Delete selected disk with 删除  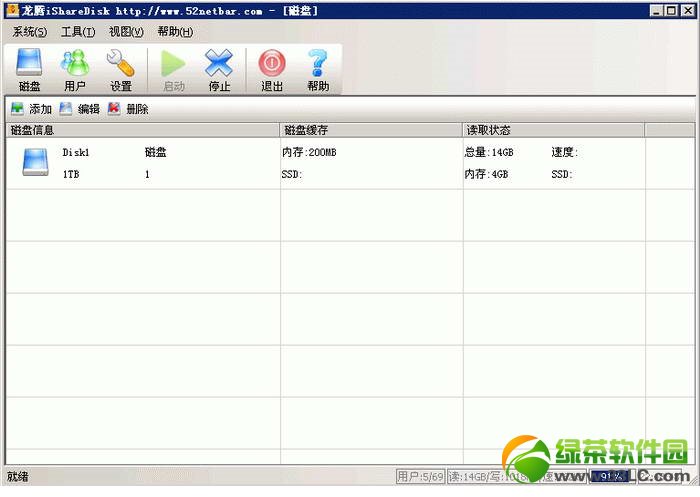point(128,109)
